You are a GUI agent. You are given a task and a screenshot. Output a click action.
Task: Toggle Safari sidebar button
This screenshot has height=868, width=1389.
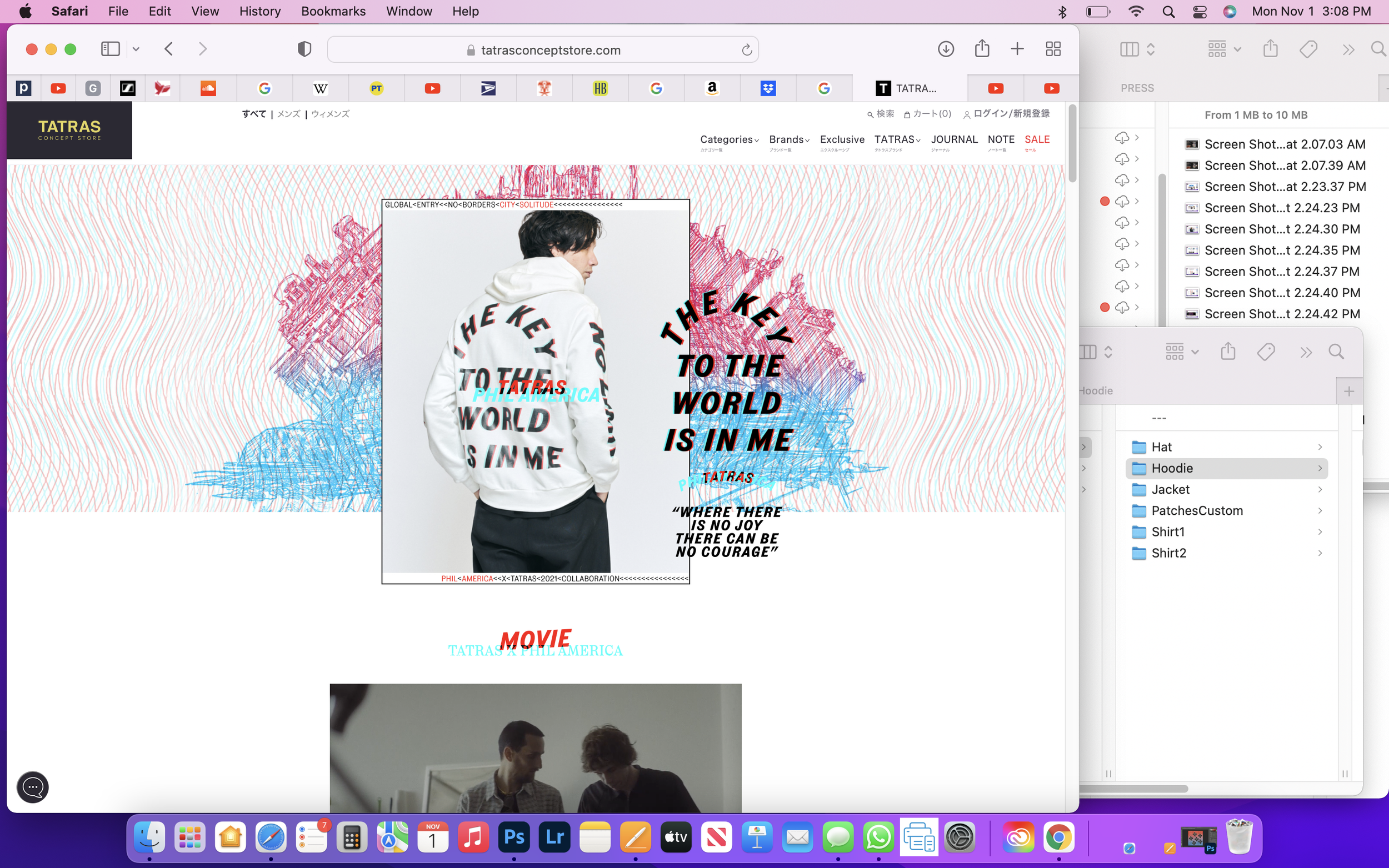click(x=110, y=49)
